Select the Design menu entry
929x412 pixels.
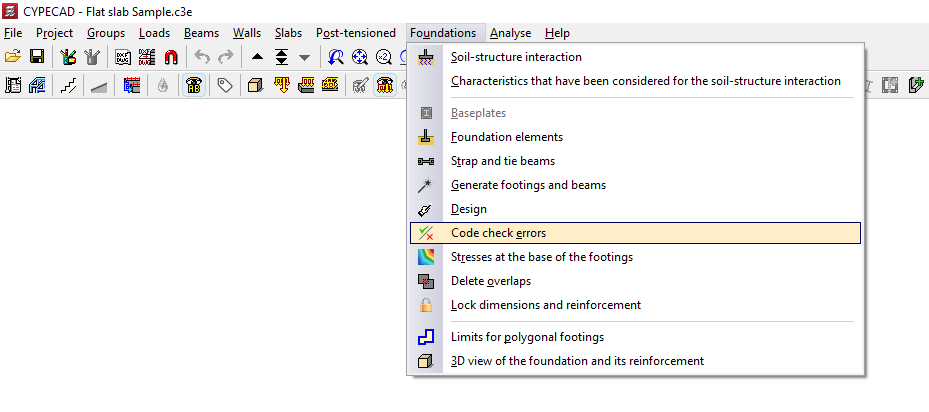coord(635,209)
